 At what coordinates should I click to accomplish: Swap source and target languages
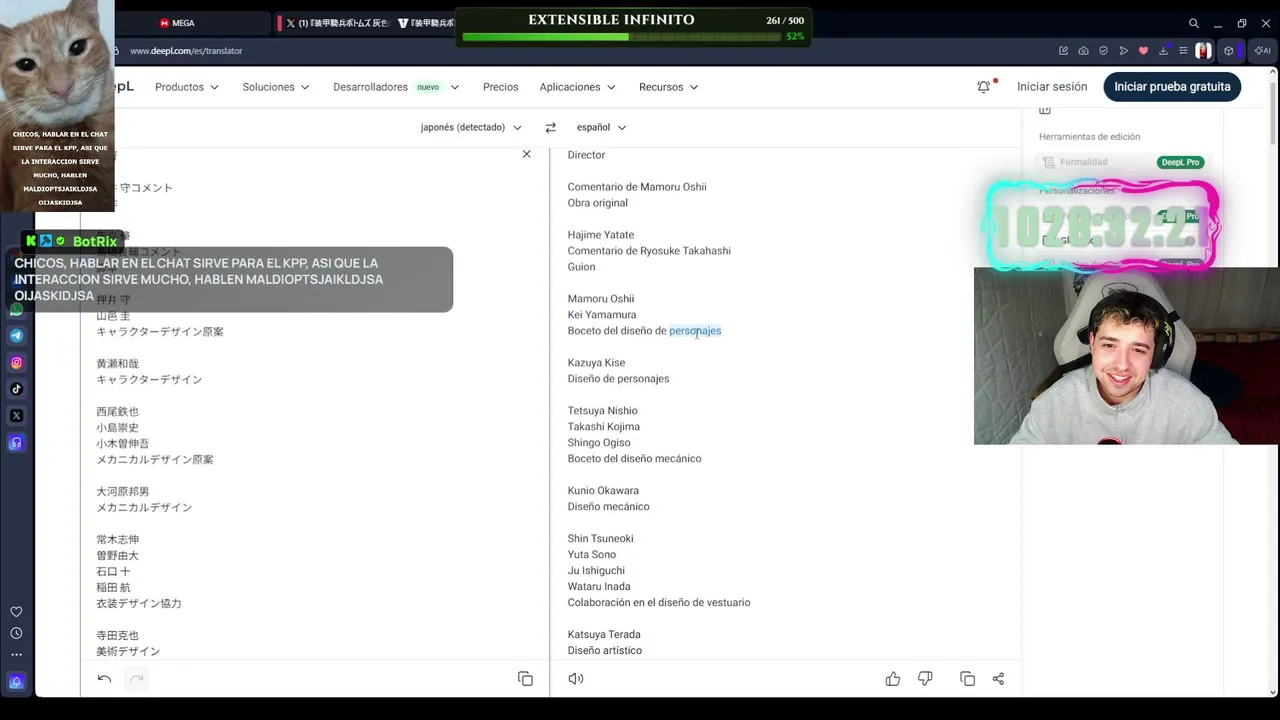[x=550, y=127]
